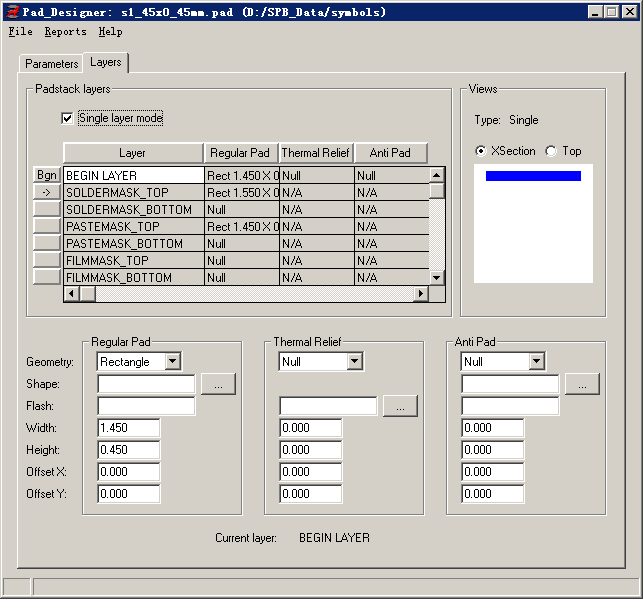Click the vertical scrollbar thumb of layer table

click(x=437, y=191)
